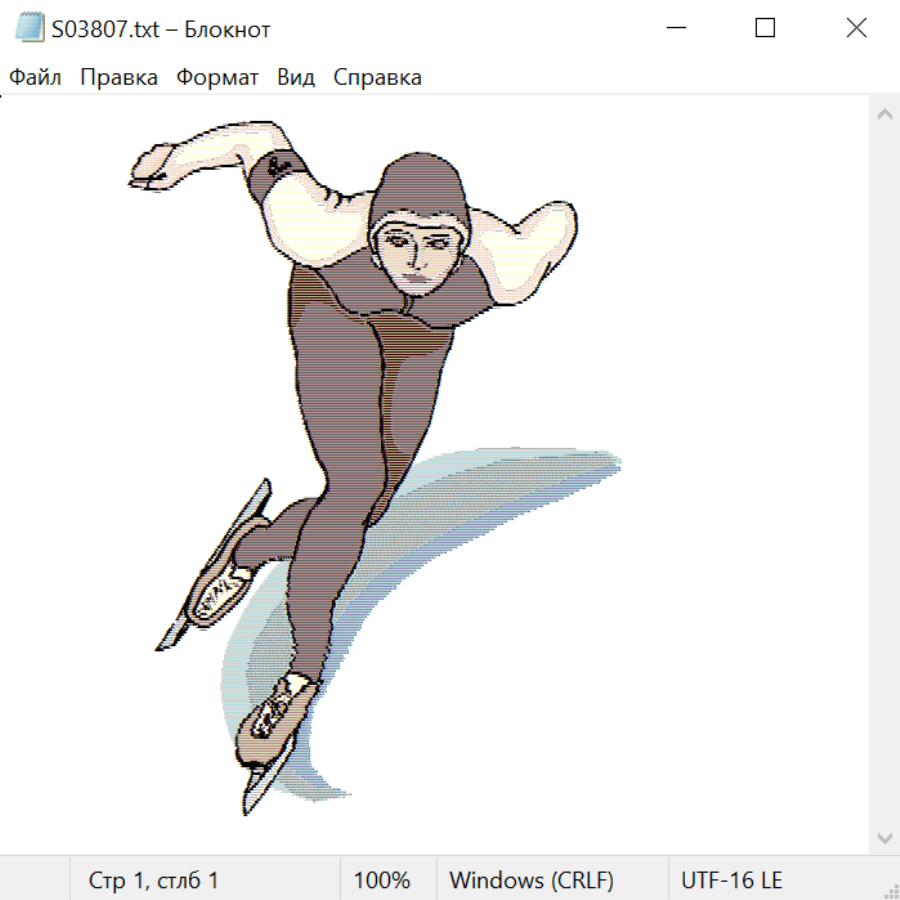This screenshot has width=900, height=900.
Task: Open the Формат menu
Action: [217, 78]
